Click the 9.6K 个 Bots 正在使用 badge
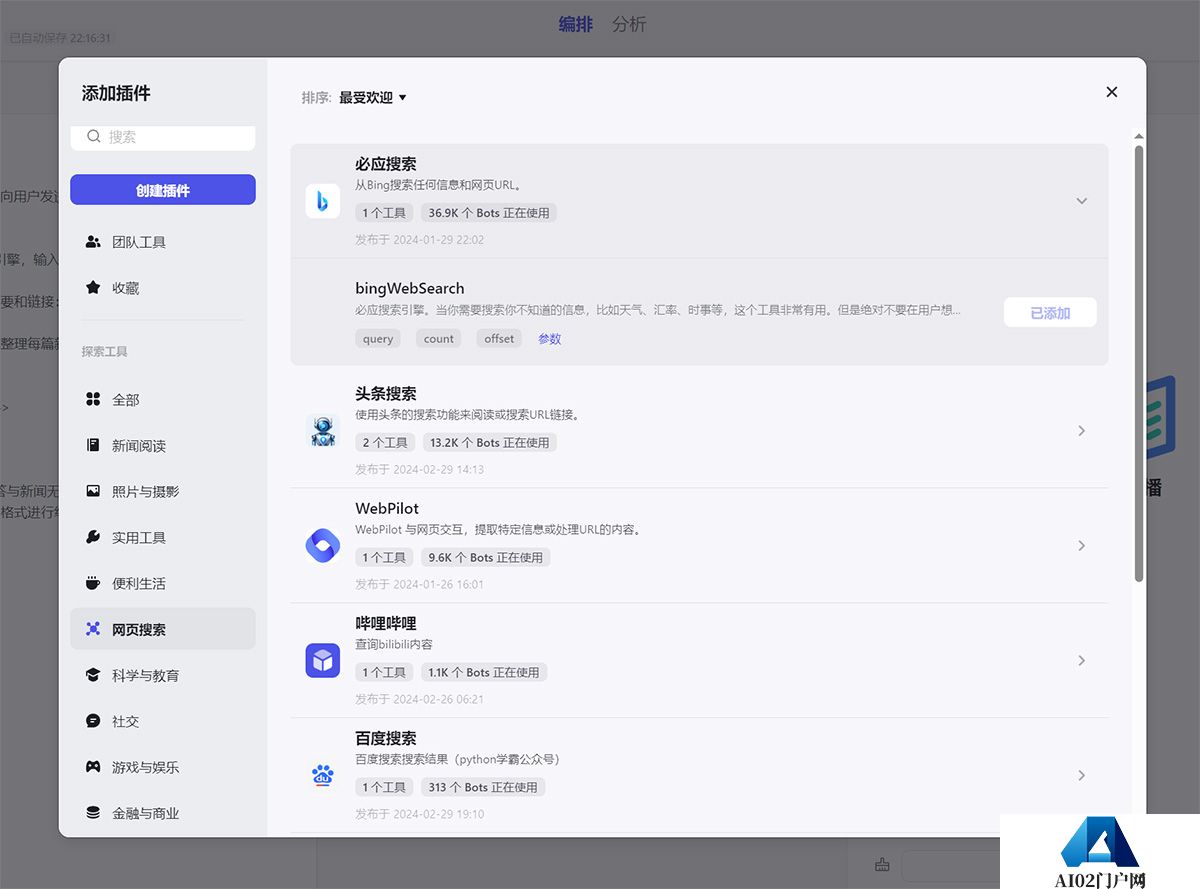 [486, 558]
